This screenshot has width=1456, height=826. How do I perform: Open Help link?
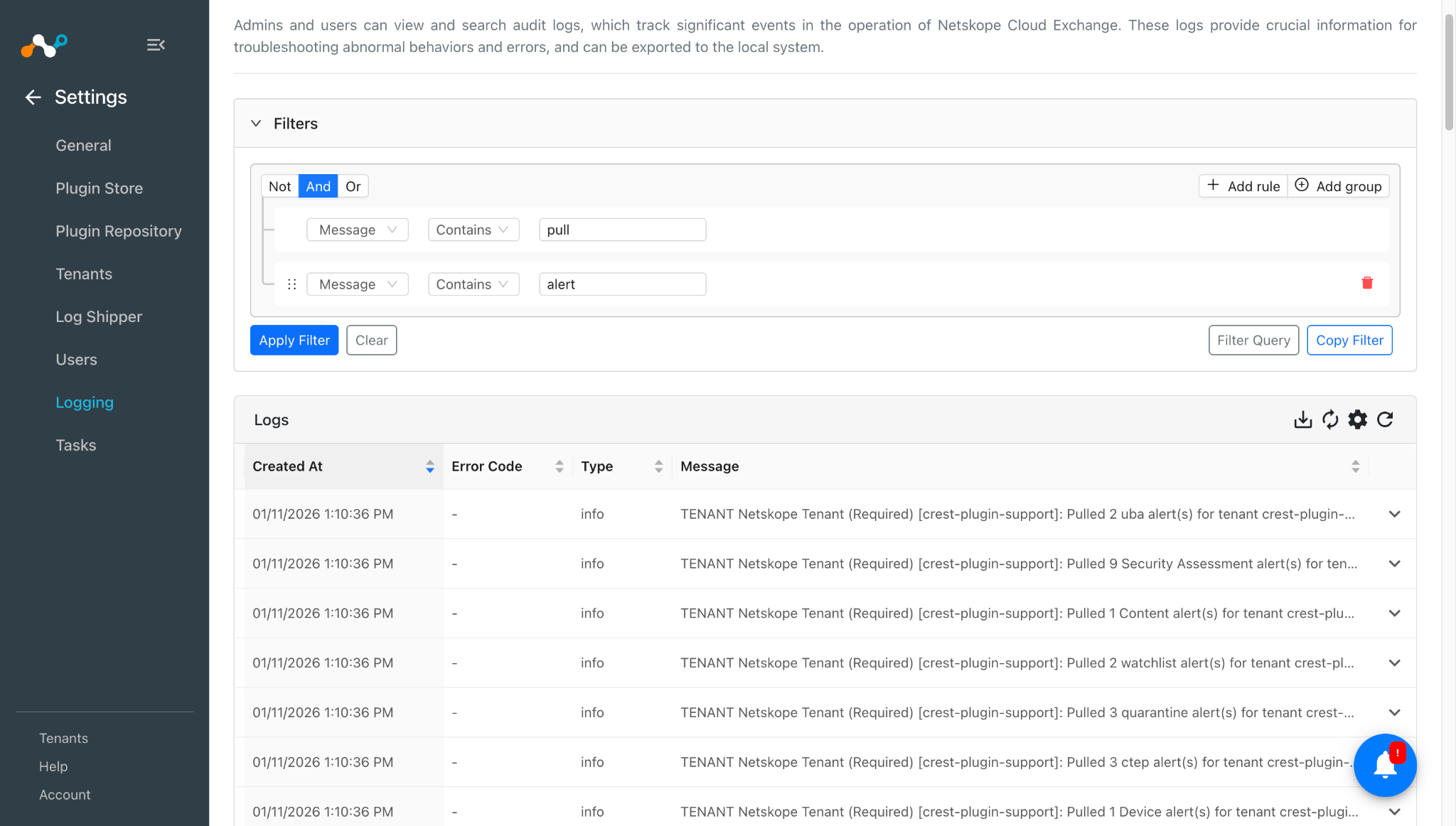click(x=53, y=767)
